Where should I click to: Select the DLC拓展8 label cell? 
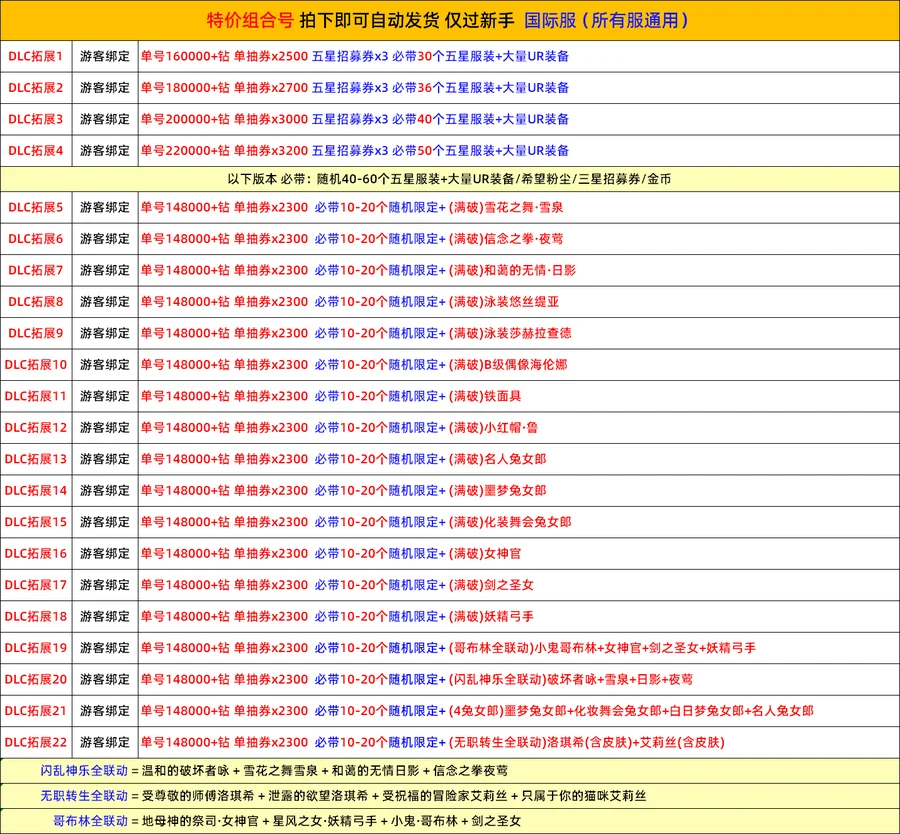point(36,301)
